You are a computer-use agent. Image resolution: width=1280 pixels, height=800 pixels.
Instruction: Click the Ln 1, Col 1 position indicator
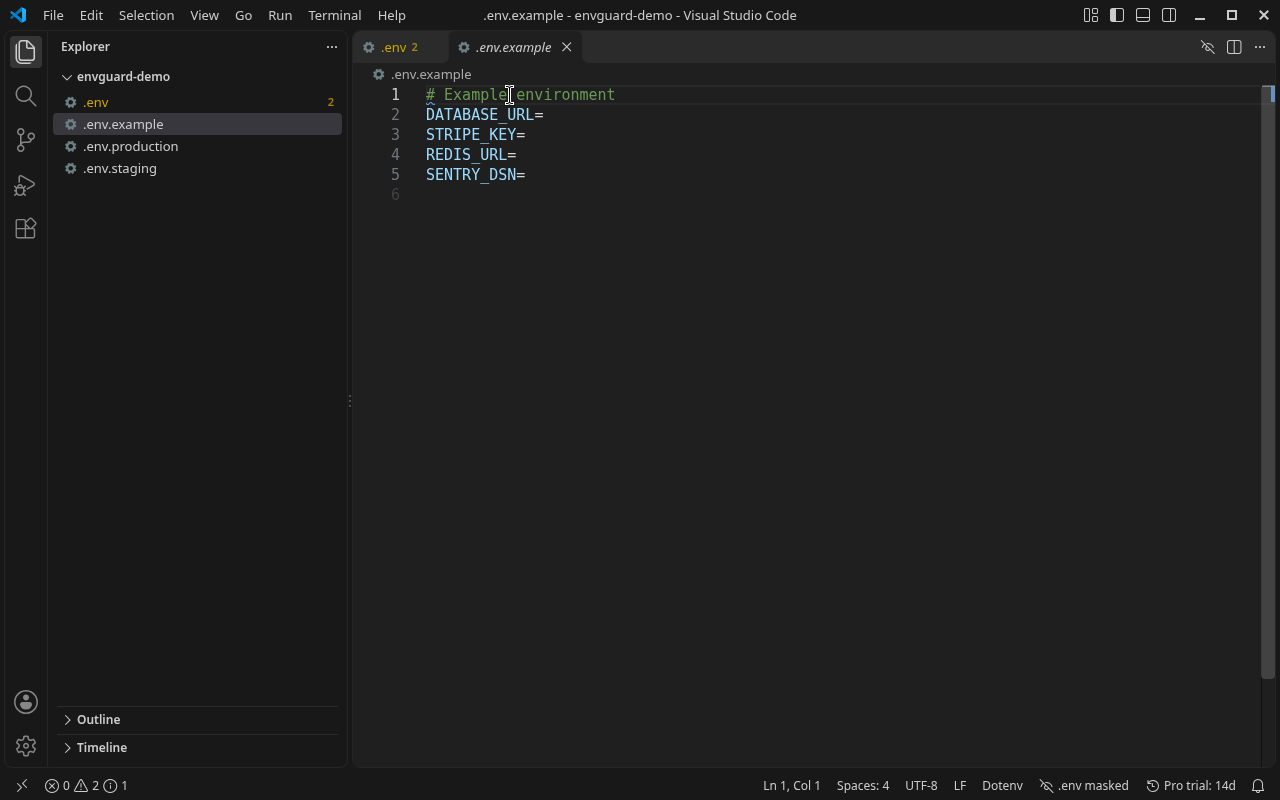792,786
